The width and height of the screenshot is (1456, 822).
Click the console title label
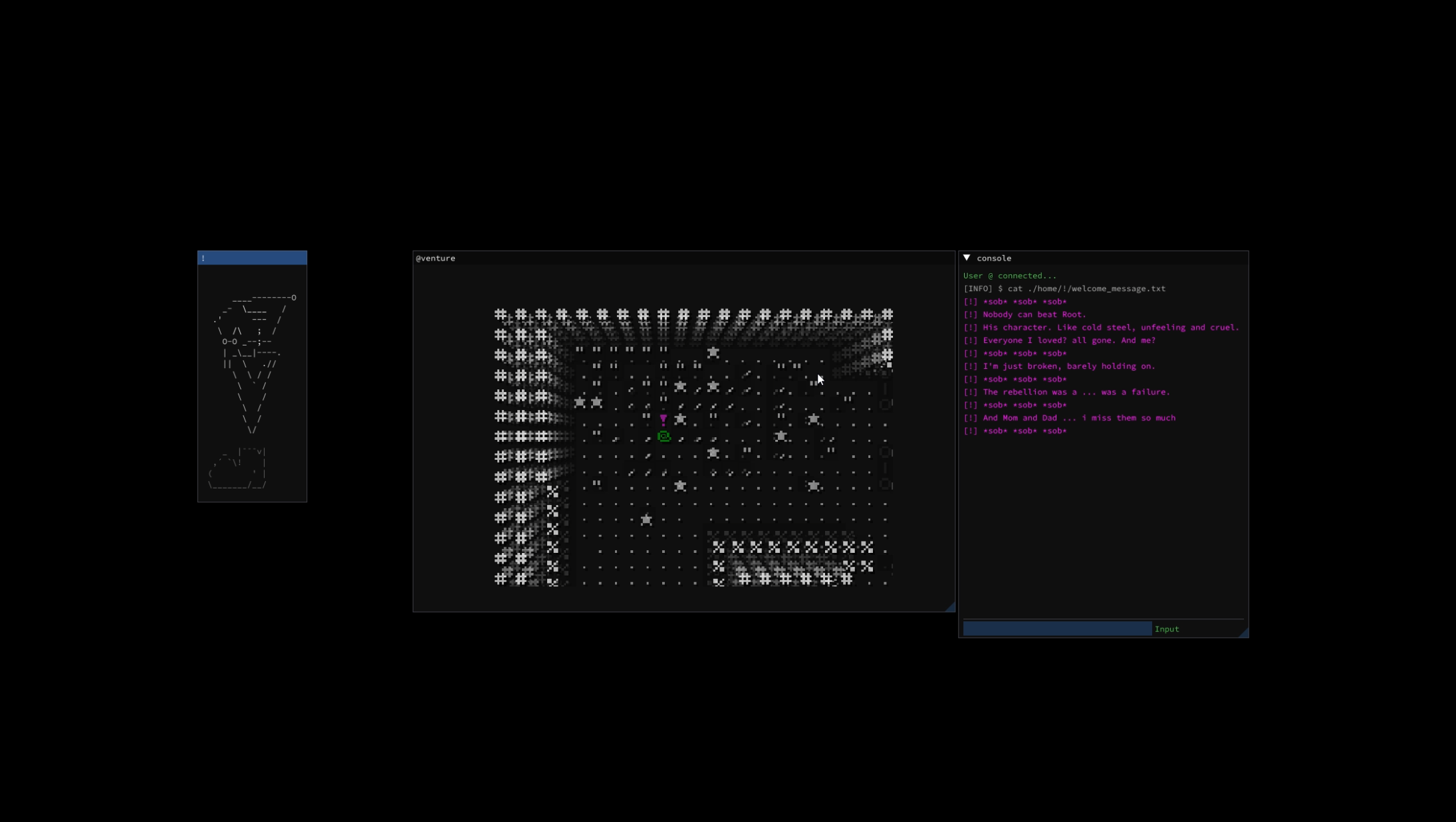pyautogui.click(x=993, y=258)
